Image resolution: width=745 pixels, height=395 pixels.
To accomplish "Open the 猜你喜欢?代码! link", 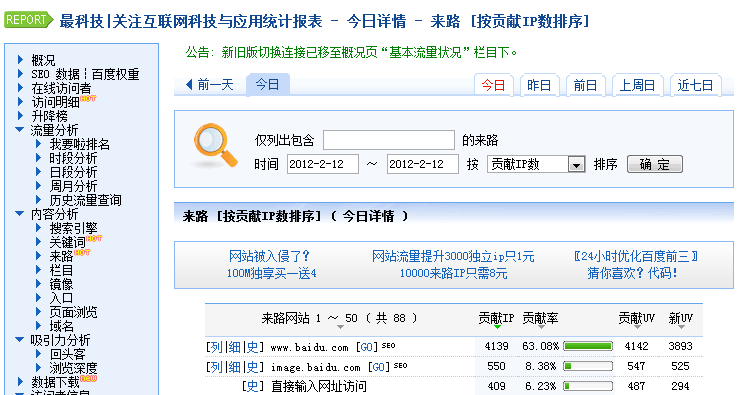I will click(x=632, y=273).
